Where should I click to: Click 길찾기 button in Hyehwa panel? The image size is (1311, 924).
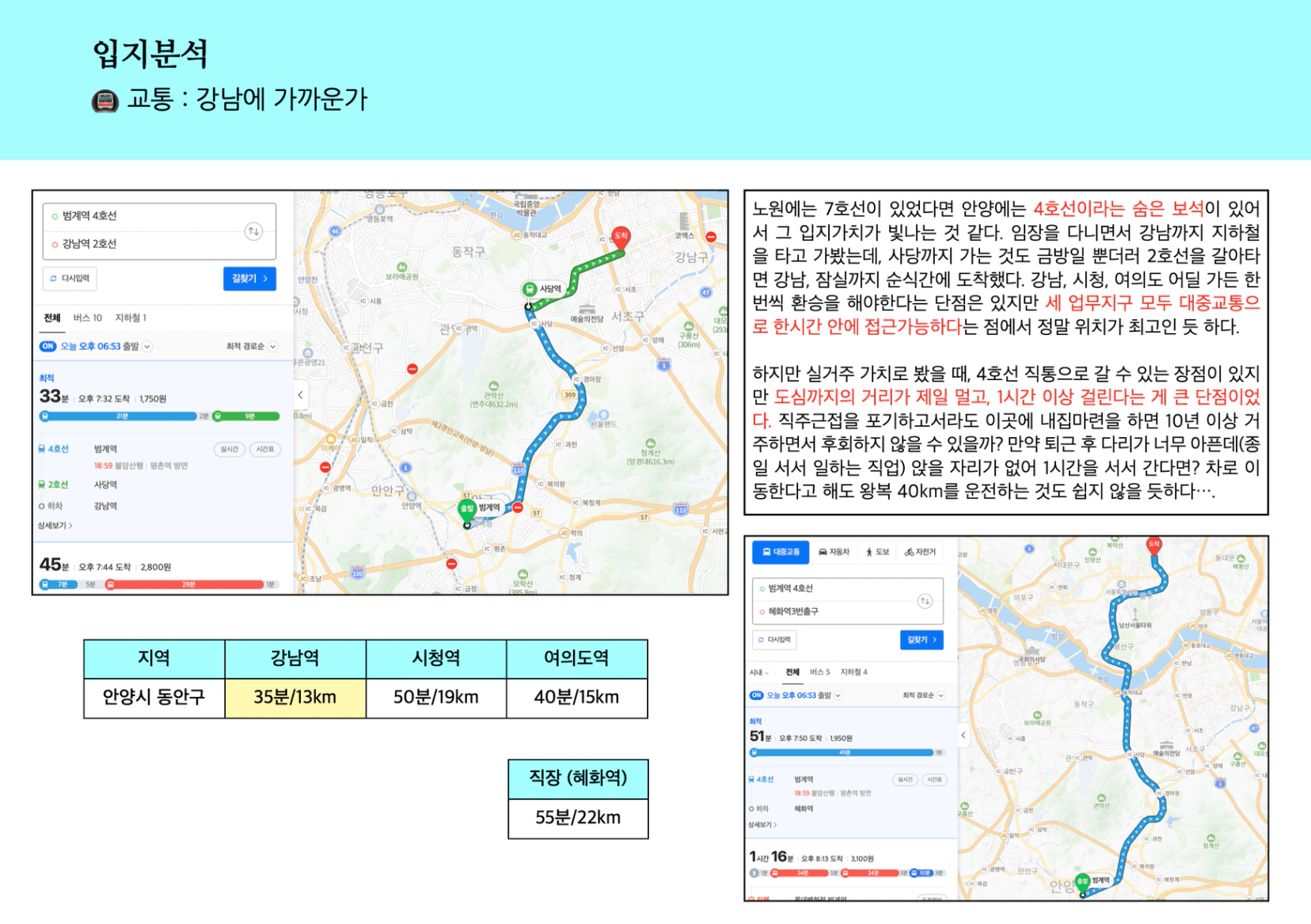(921, 640)
